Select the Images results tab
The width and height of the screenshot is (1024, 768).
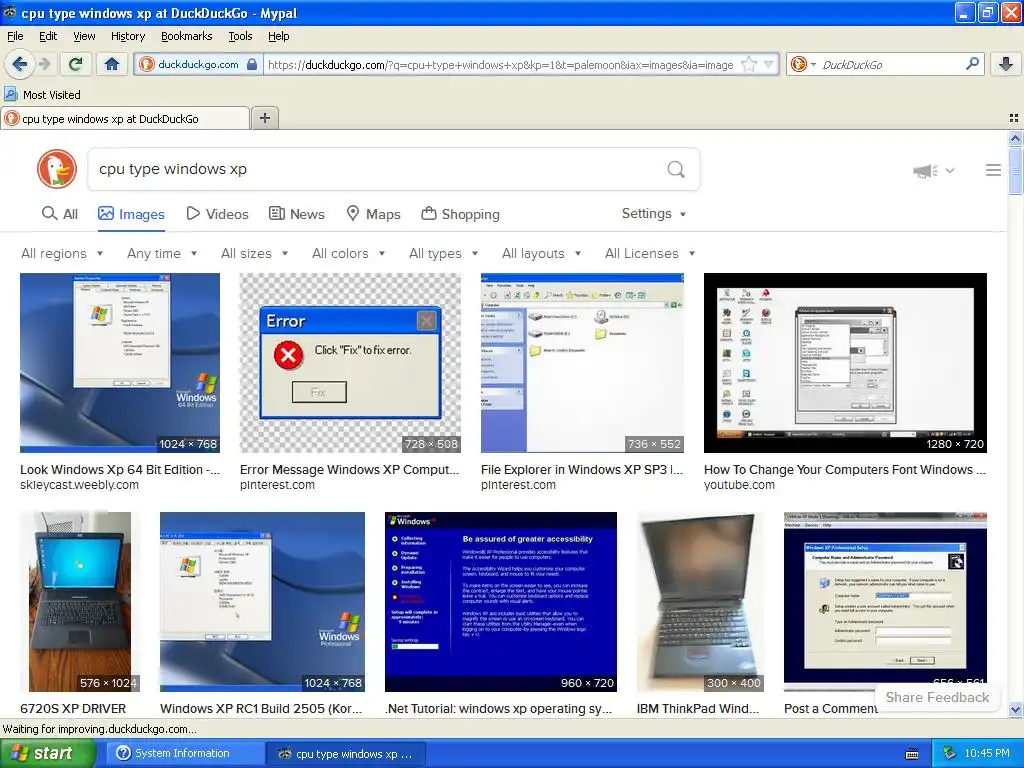[131, 214]
